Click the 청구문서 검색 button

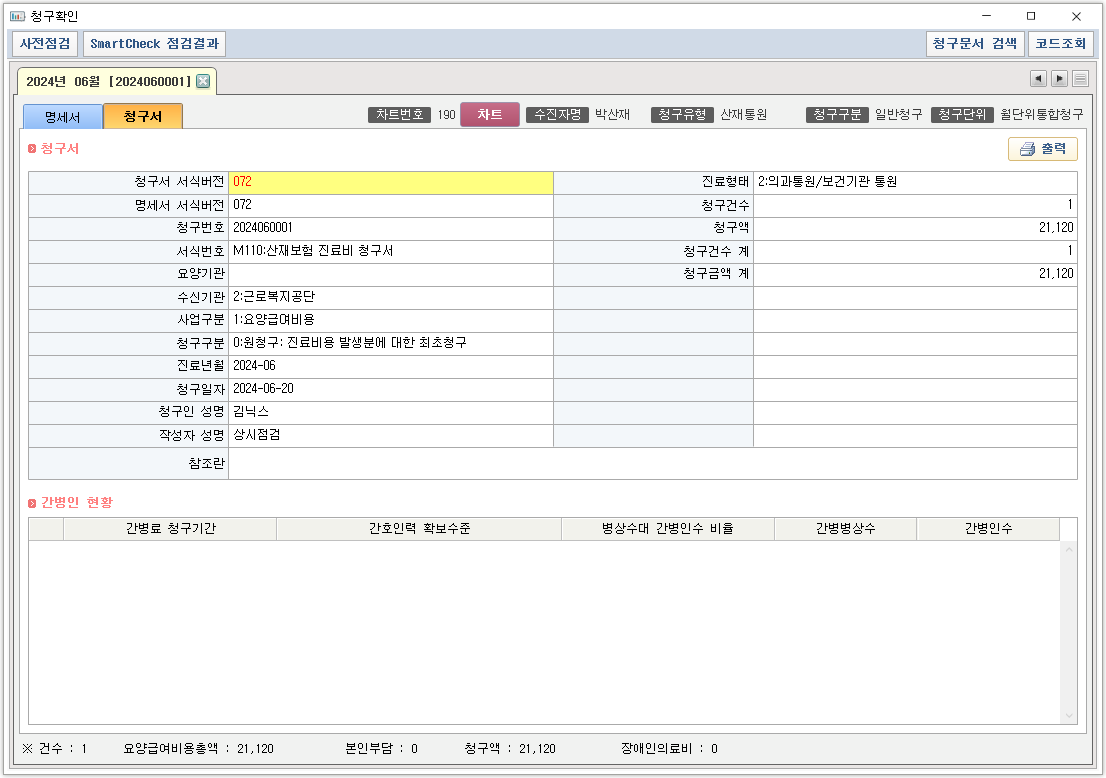coord(974,44)
